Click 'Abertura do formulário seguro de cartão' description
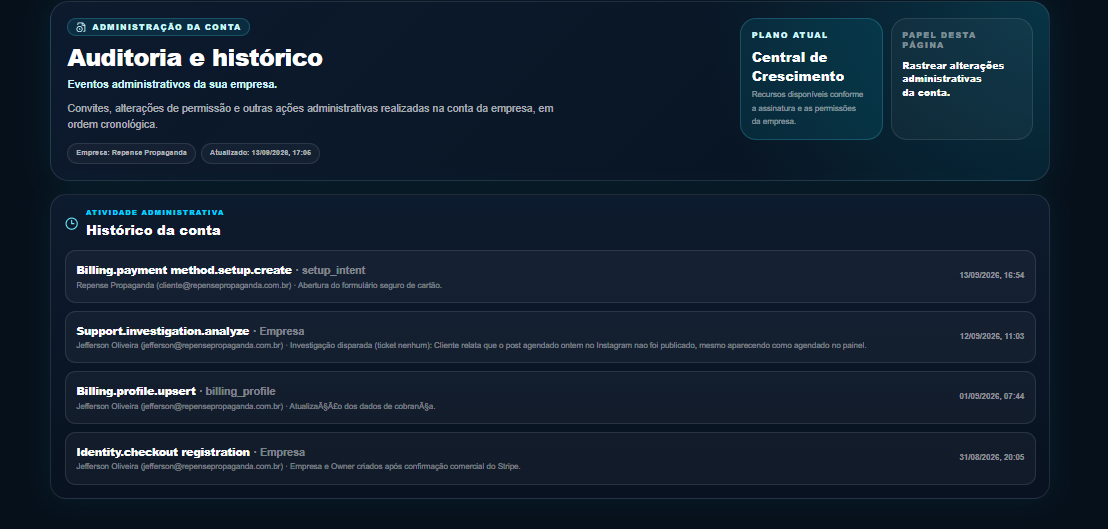 pyautogui.click(x=370, y=285)
